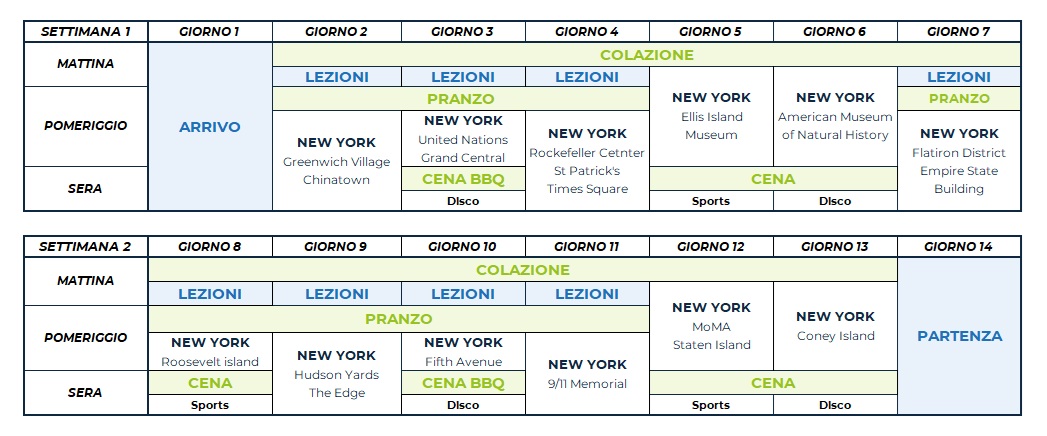Click the MoMA Staten Island cell
The width and height of the screenshot is (1047, 436).
711,326
